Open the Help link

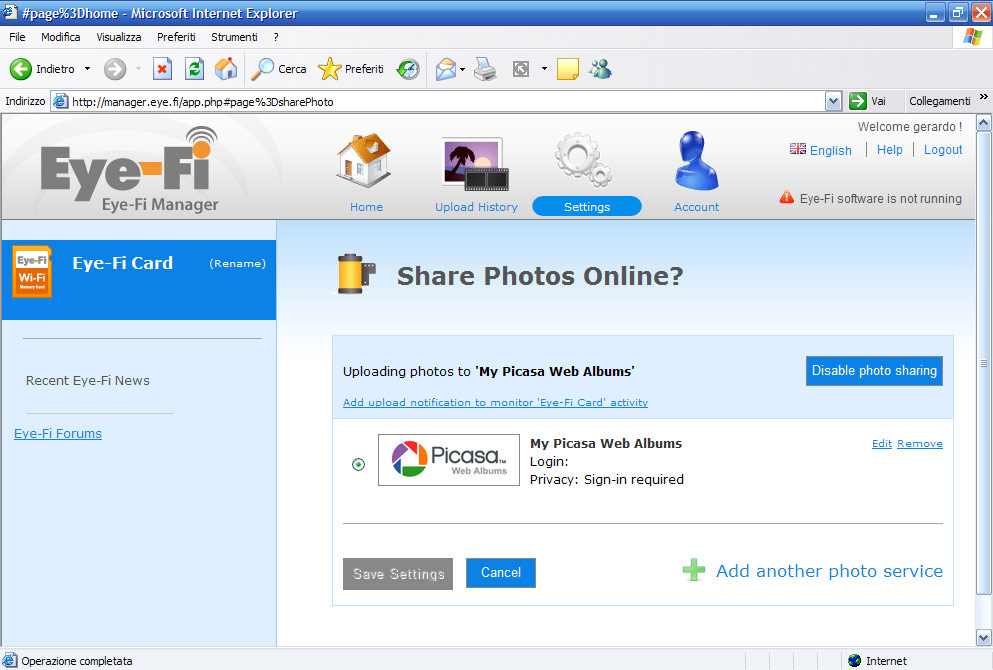click(890, 149)
